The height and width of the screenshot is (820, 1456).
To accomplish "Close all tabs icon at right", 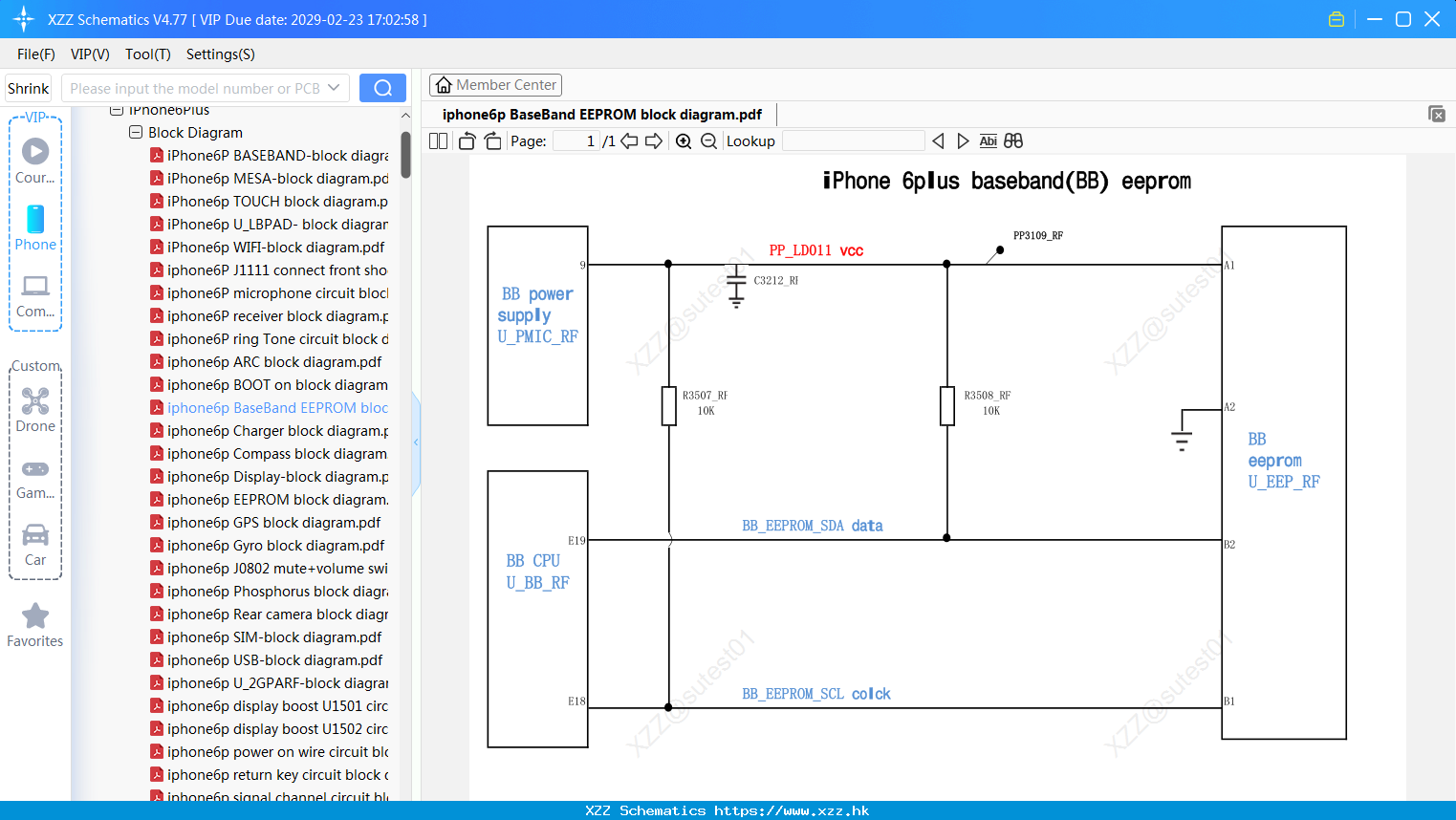I will 1436,114.
